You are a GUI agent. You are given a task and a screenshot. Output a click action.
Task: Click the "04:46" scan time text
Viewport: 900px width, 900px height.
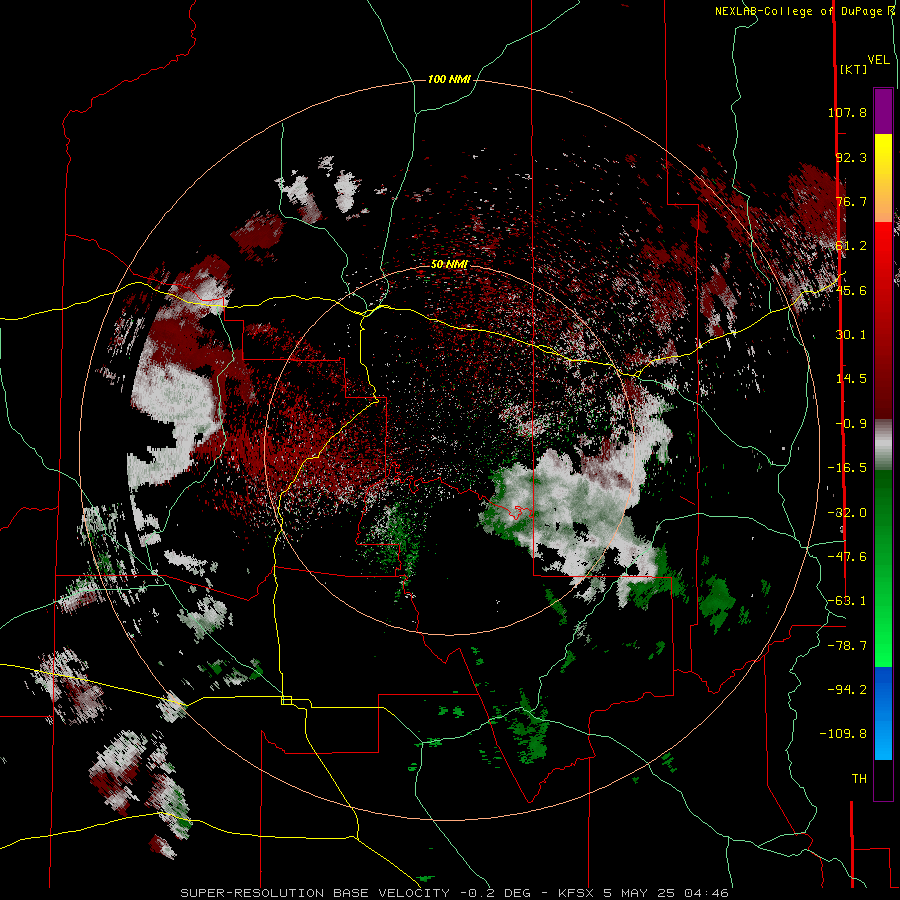click(x=709, y=893)
